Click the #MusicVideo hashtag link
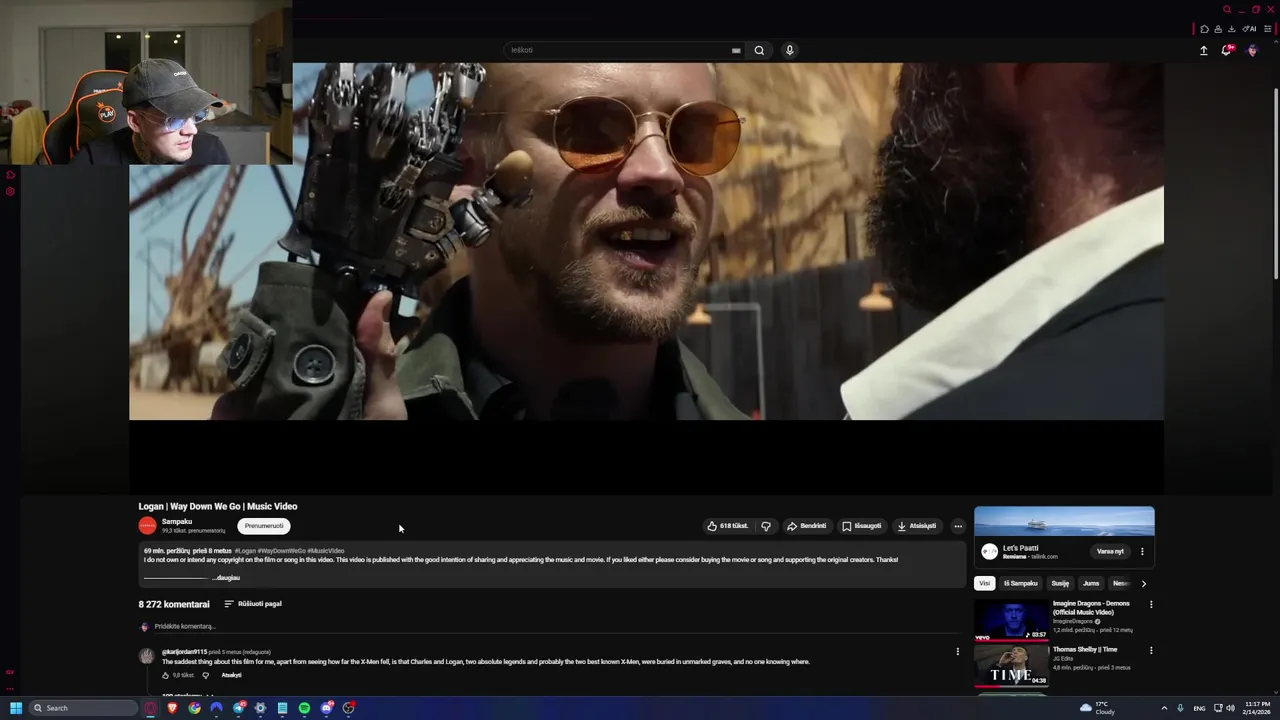1280x720 pixels. coord(326,551)
